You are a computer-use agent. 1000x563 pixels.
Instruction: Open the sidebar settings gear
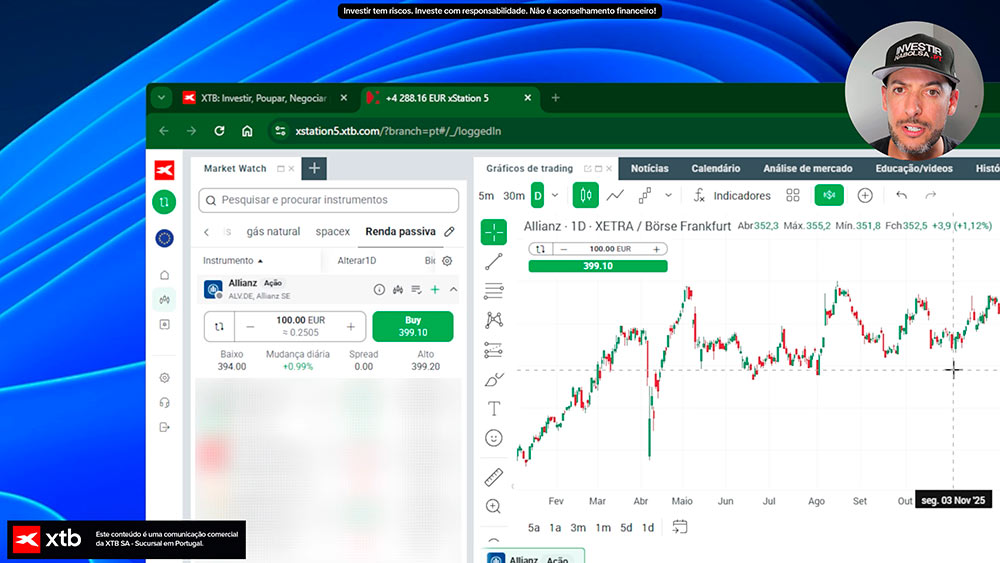(x=165, y=378)
